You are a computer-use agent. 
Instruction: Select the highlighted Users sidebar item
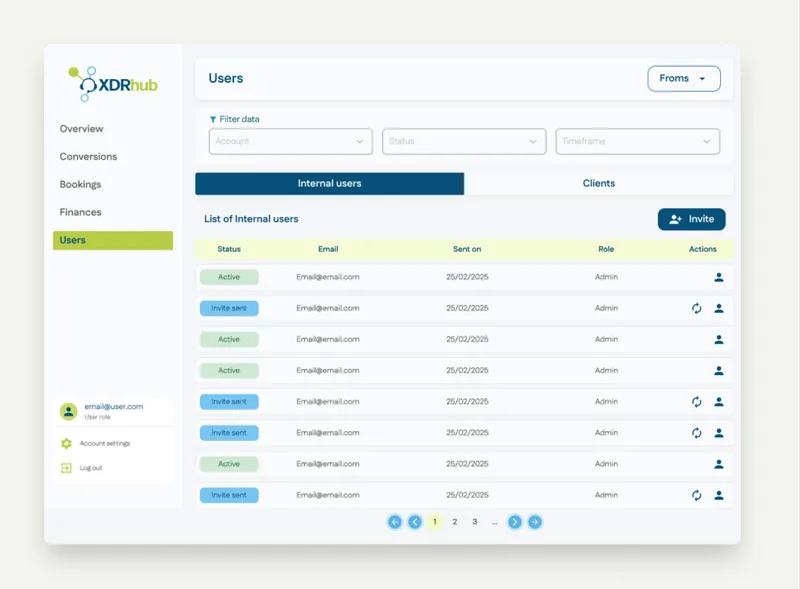tap(113, 240)
